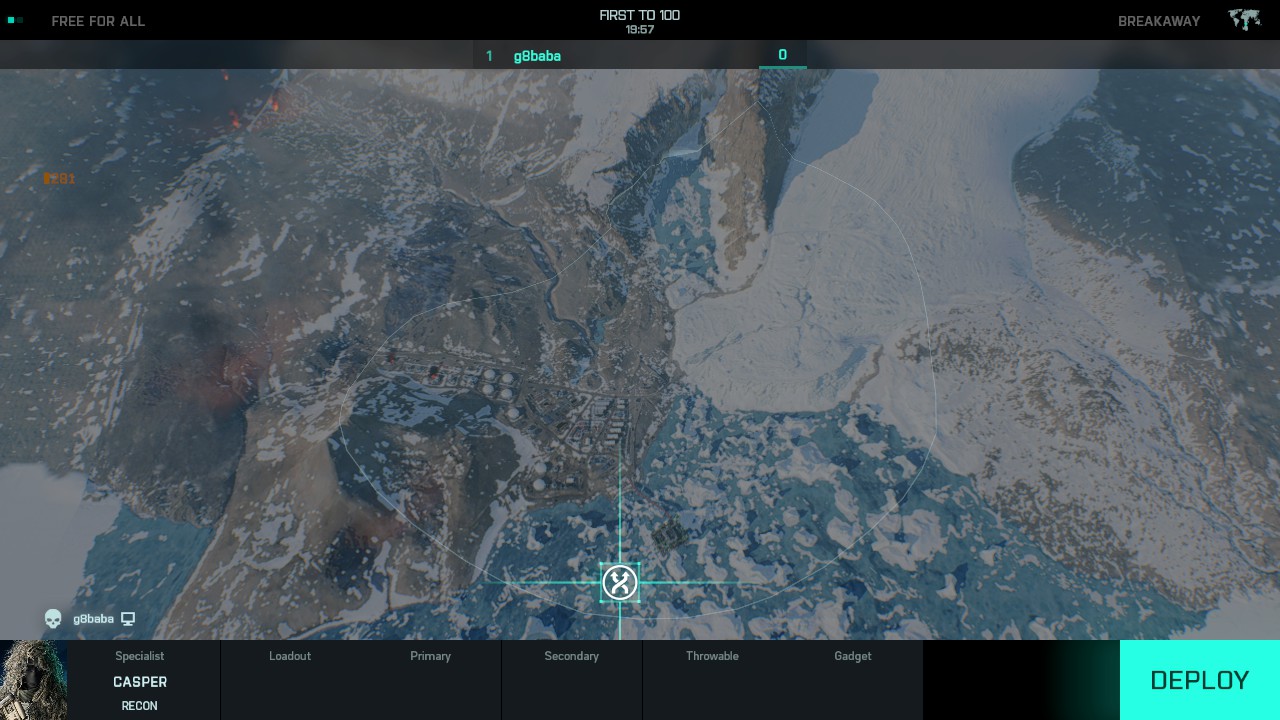Screen dimensions: 1280x720
Task: Select the Primary weapon slot
Action: point(430,680)
